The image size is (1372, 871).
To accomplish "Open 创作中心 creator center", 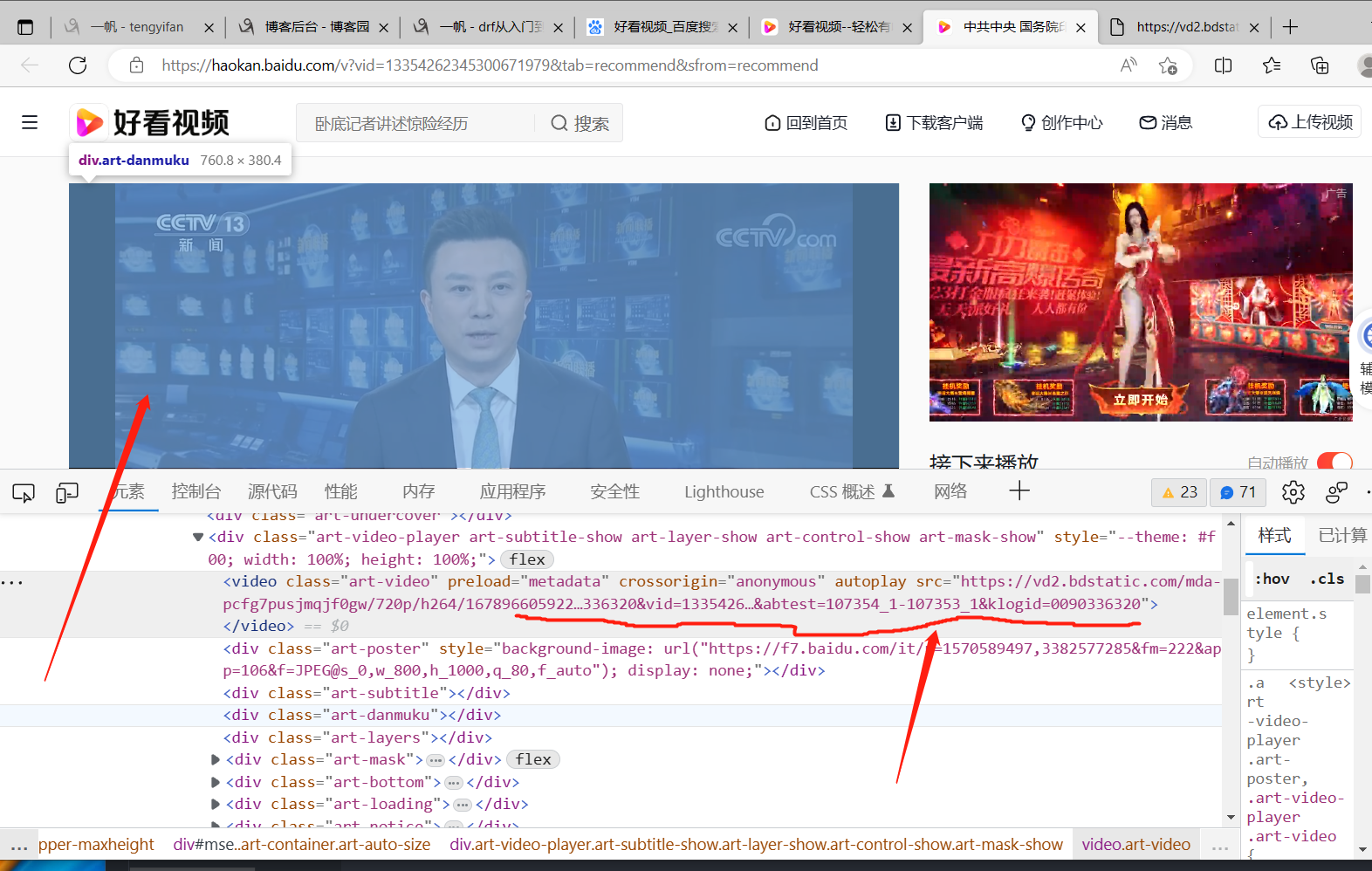I will [1061, 123].
